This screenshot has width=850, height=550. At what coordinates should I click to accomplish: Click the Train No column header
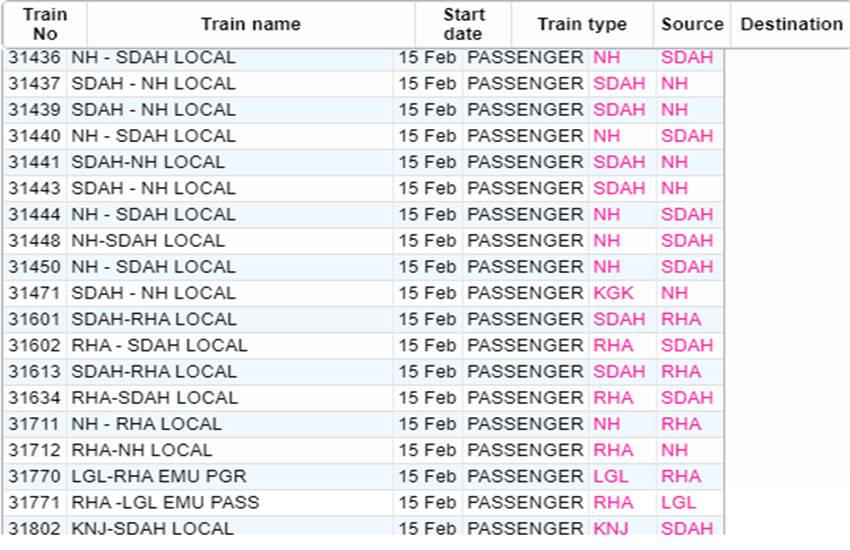(44, 24)
